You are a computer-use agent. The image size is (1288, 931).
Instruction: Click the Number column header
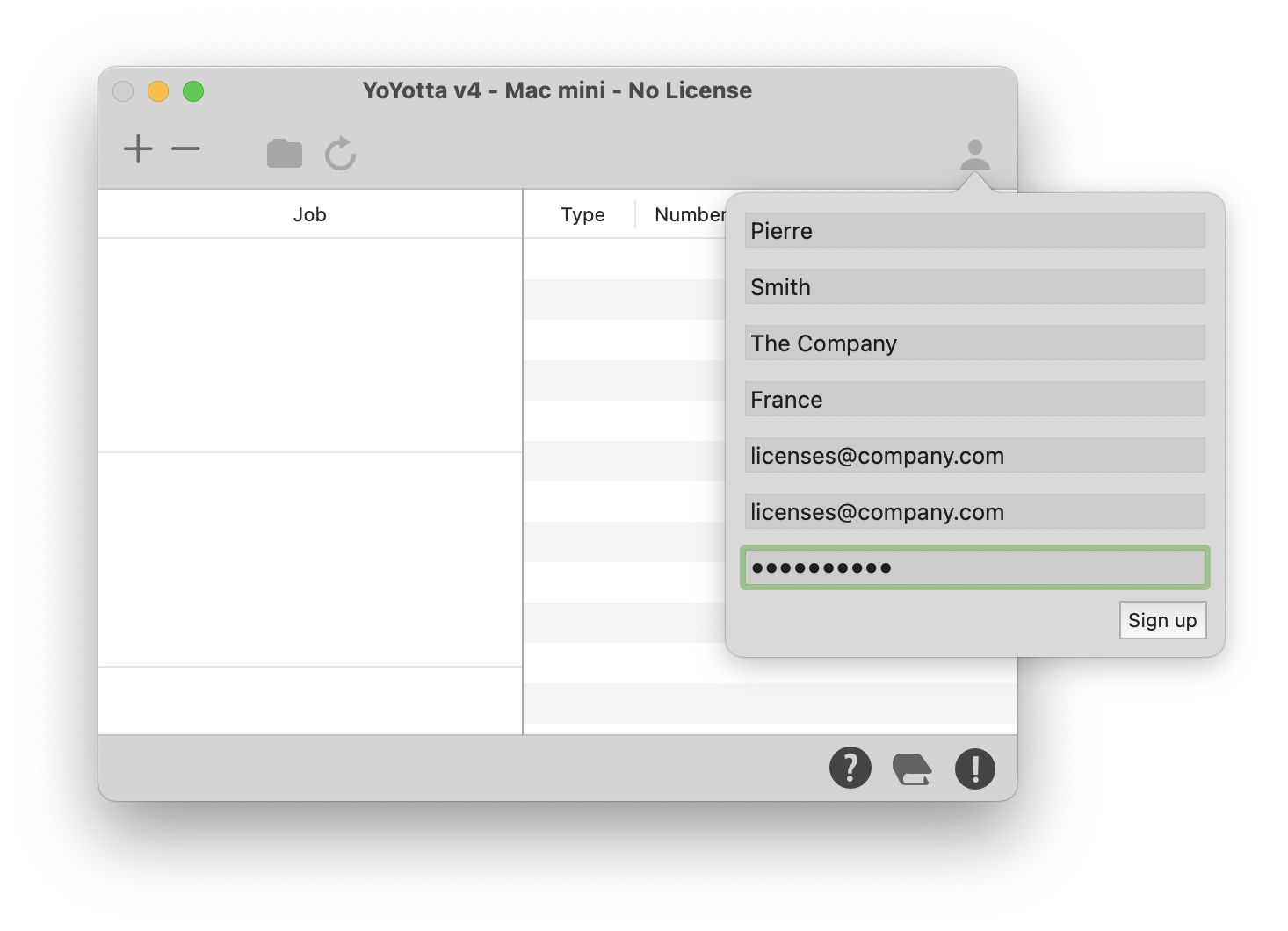tap(691, 214)
